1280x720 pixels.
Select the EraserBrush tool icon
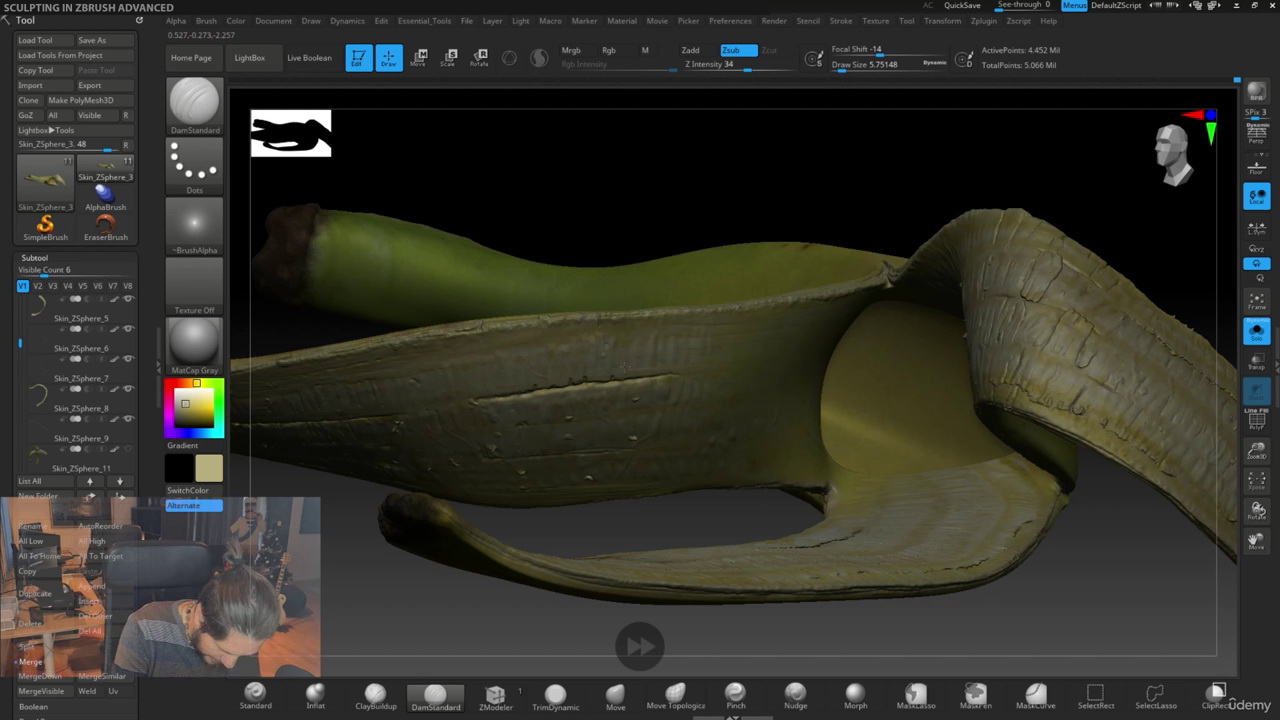click(x=105, y=227)
